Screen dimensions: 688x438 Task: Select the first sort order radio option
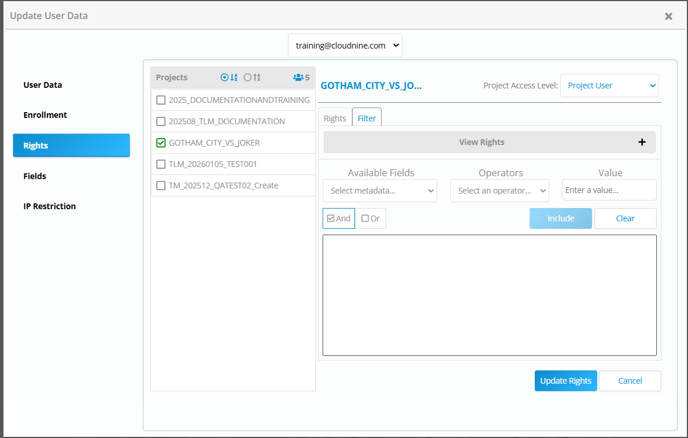pyautogui.click(x=225, y=77)
